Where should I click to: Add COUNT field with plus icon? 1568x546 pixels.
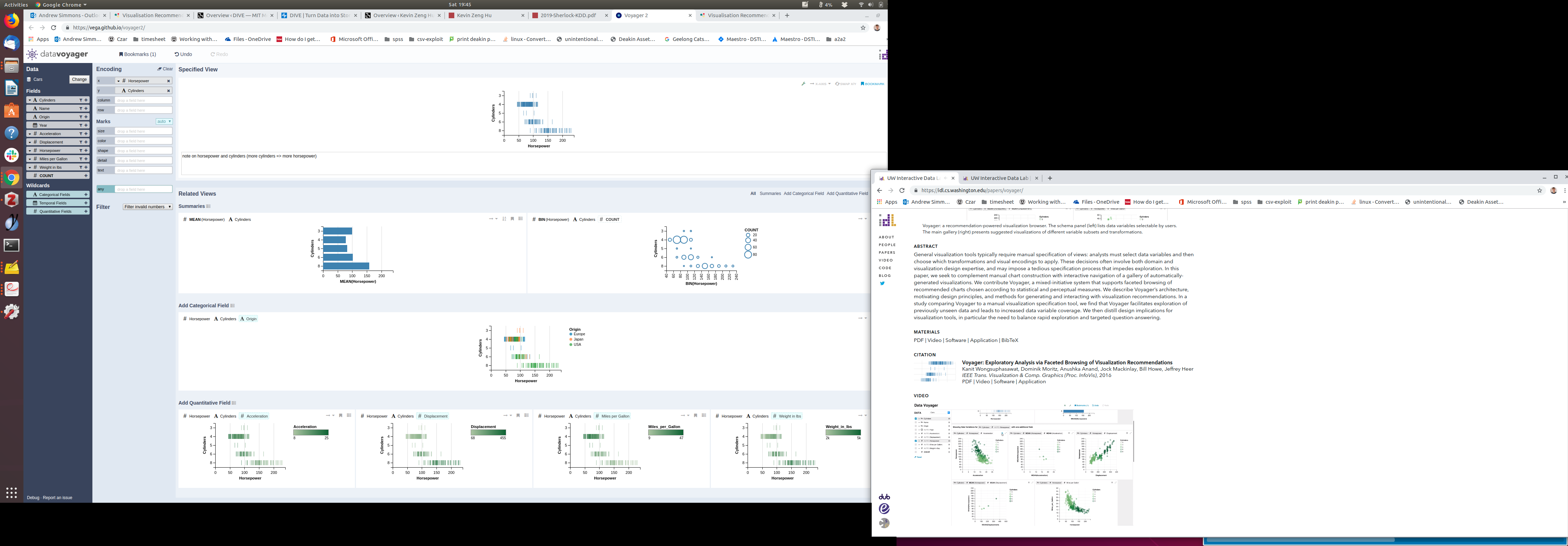tap(86, 175)
